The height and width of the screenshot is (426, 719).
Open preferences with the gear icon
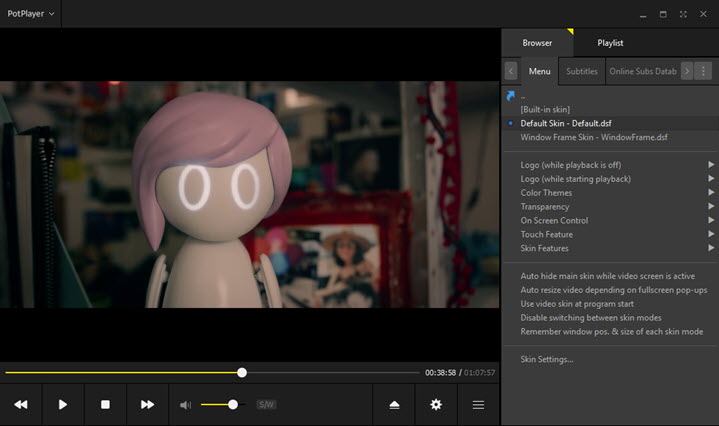coord(436,404)
